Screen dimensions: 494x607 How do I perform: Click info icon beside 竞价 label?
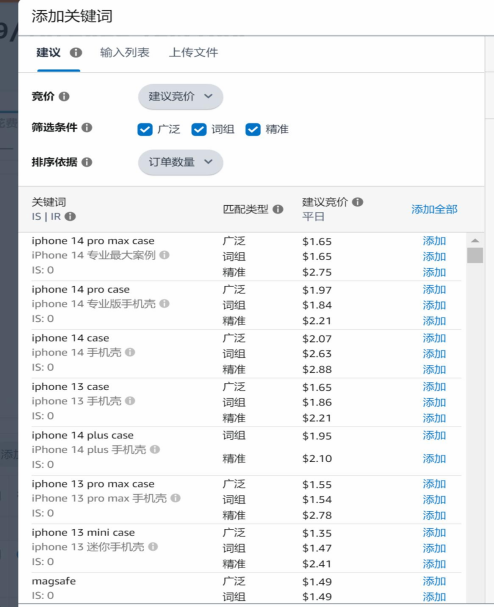64,96
